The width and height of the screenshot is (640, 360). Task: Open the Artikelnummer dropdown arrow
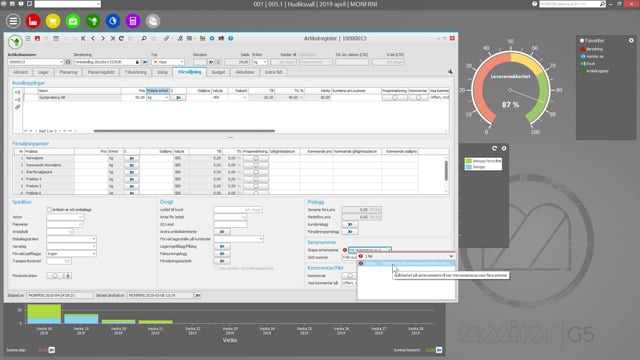[x=61, y=62]
